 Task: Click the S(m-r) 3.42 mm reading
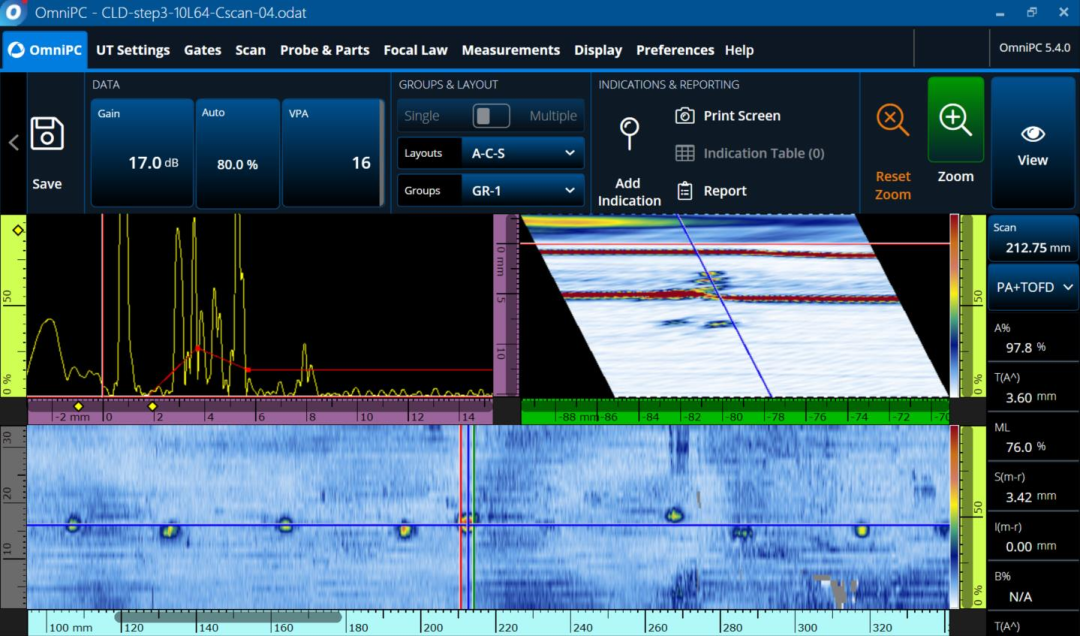point(1033,487)
